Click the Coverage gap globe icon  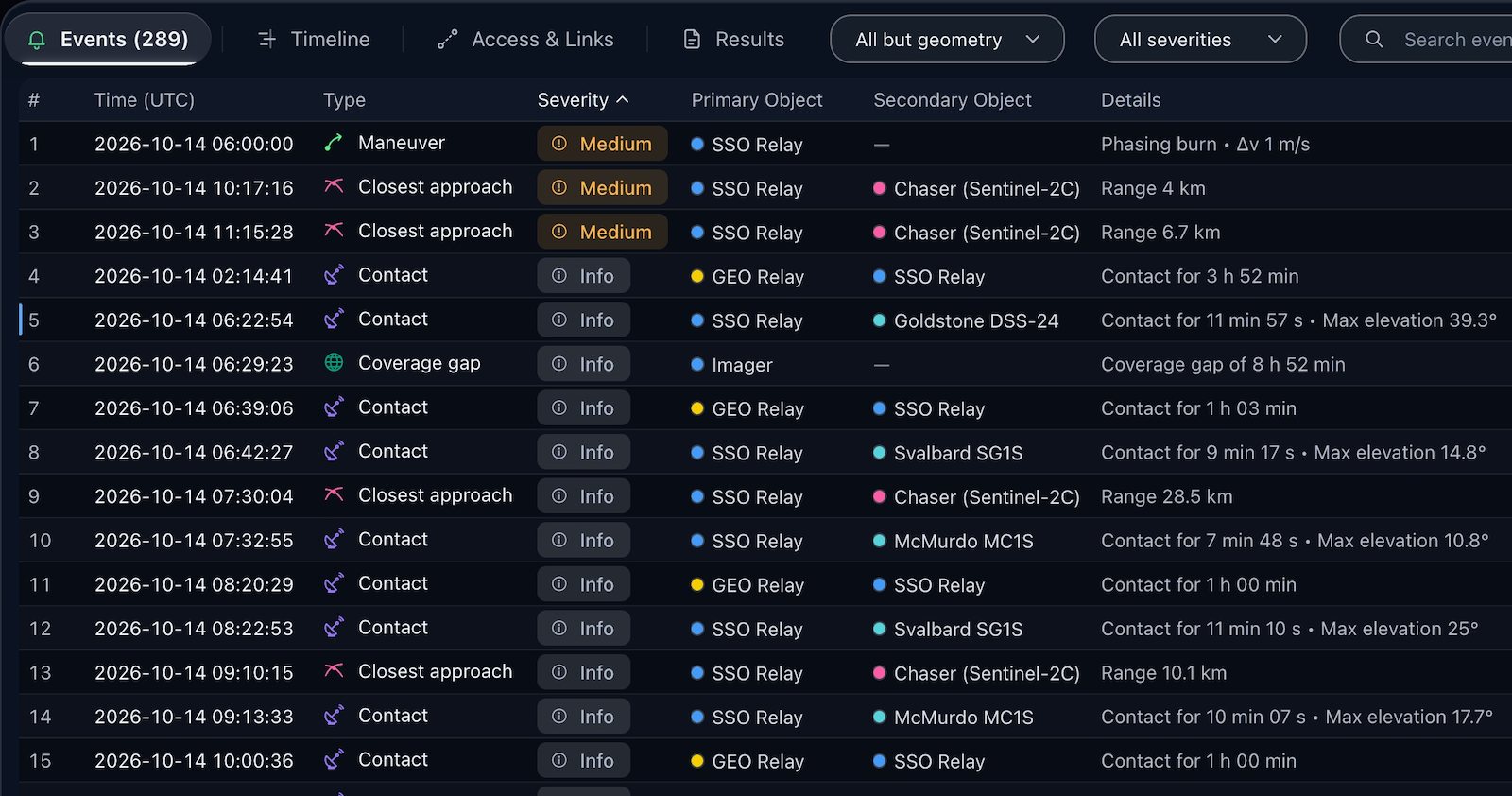(334, 363)
